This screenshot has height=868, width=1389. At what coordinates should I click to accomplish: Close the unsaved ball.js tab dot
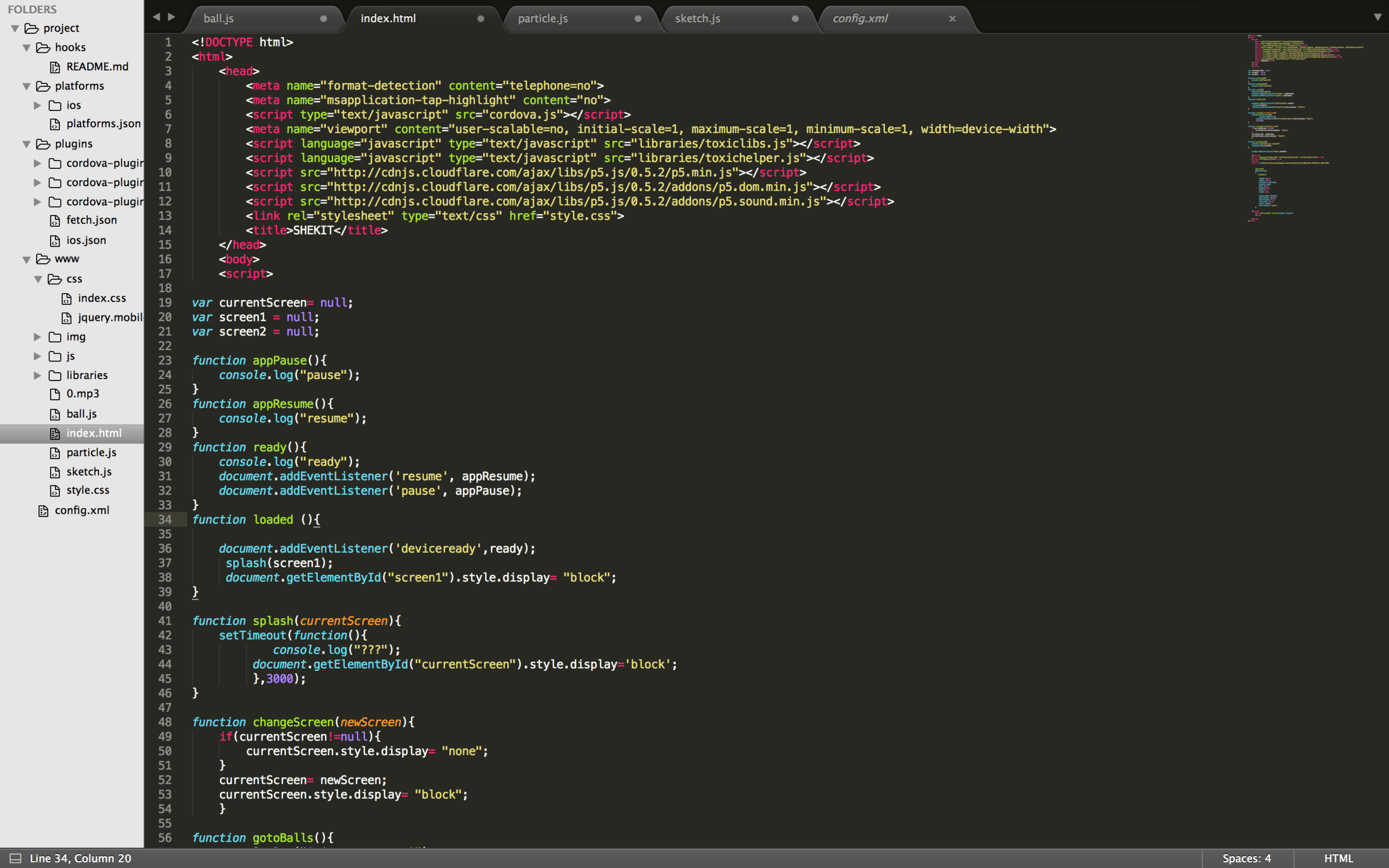coord(323,18)
